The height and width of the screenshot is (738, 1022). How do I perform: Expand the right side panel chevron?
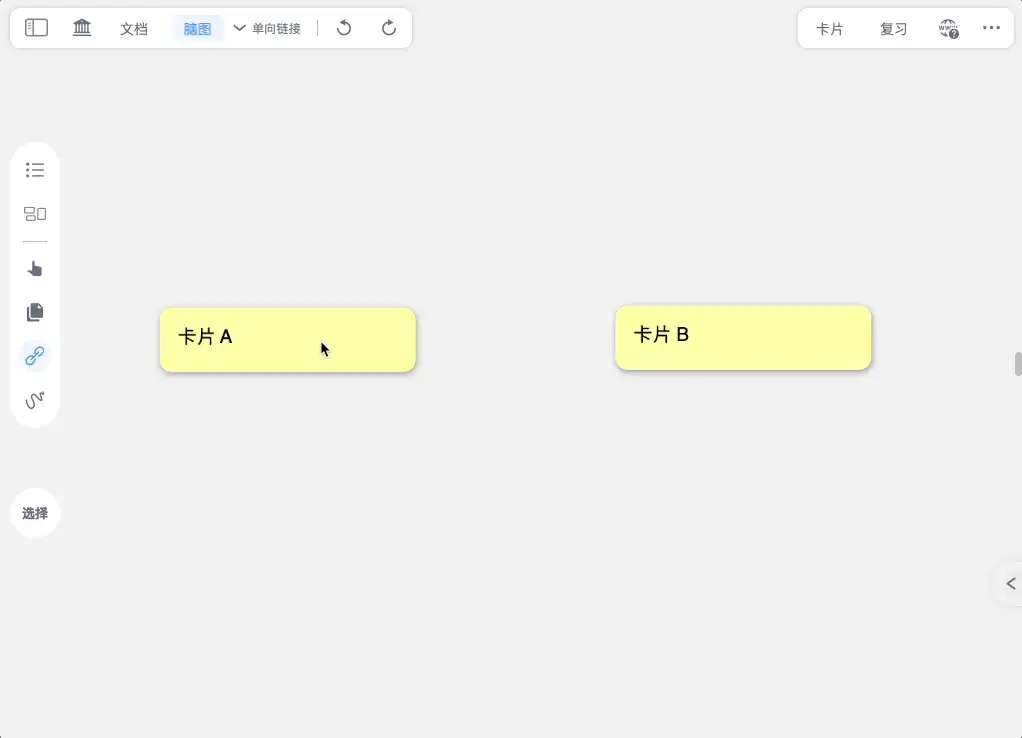[1011, 583]
